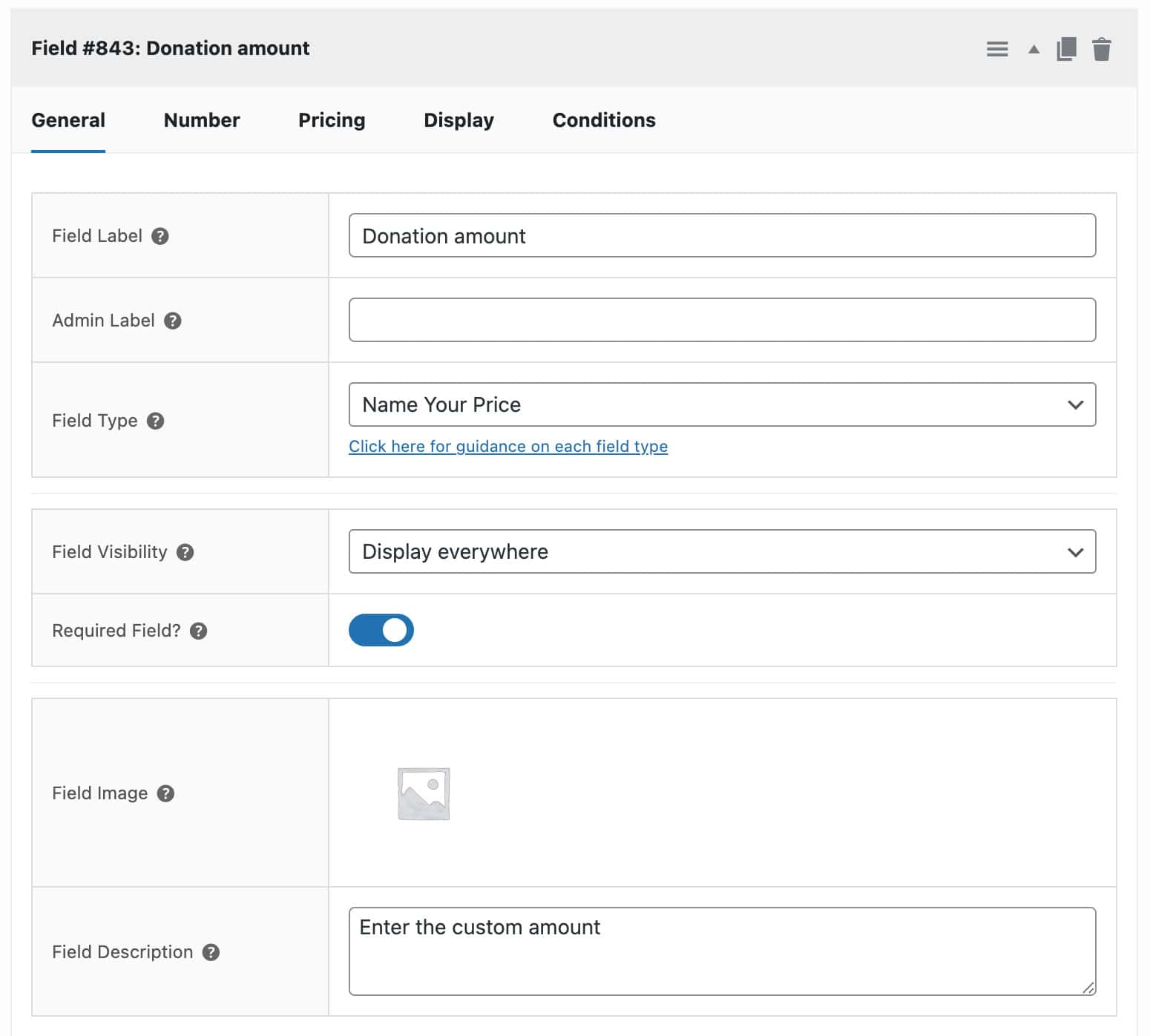
Task: Duplicate the Donation amount field
Action: [x=1066, y=48]
